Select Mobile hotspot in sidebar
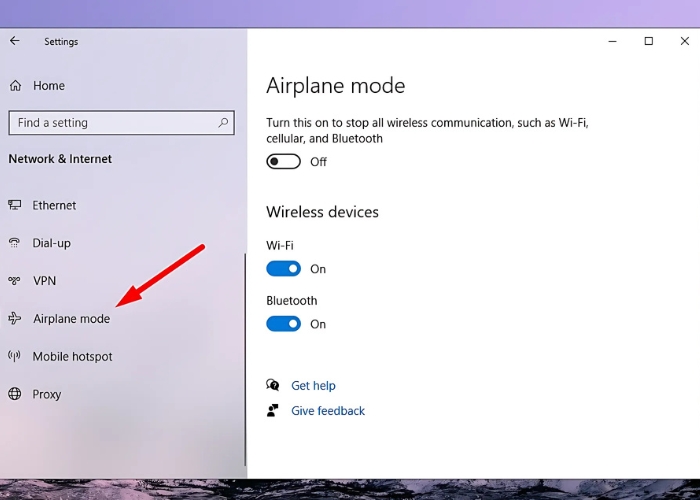700x500 pixels. 72,357
